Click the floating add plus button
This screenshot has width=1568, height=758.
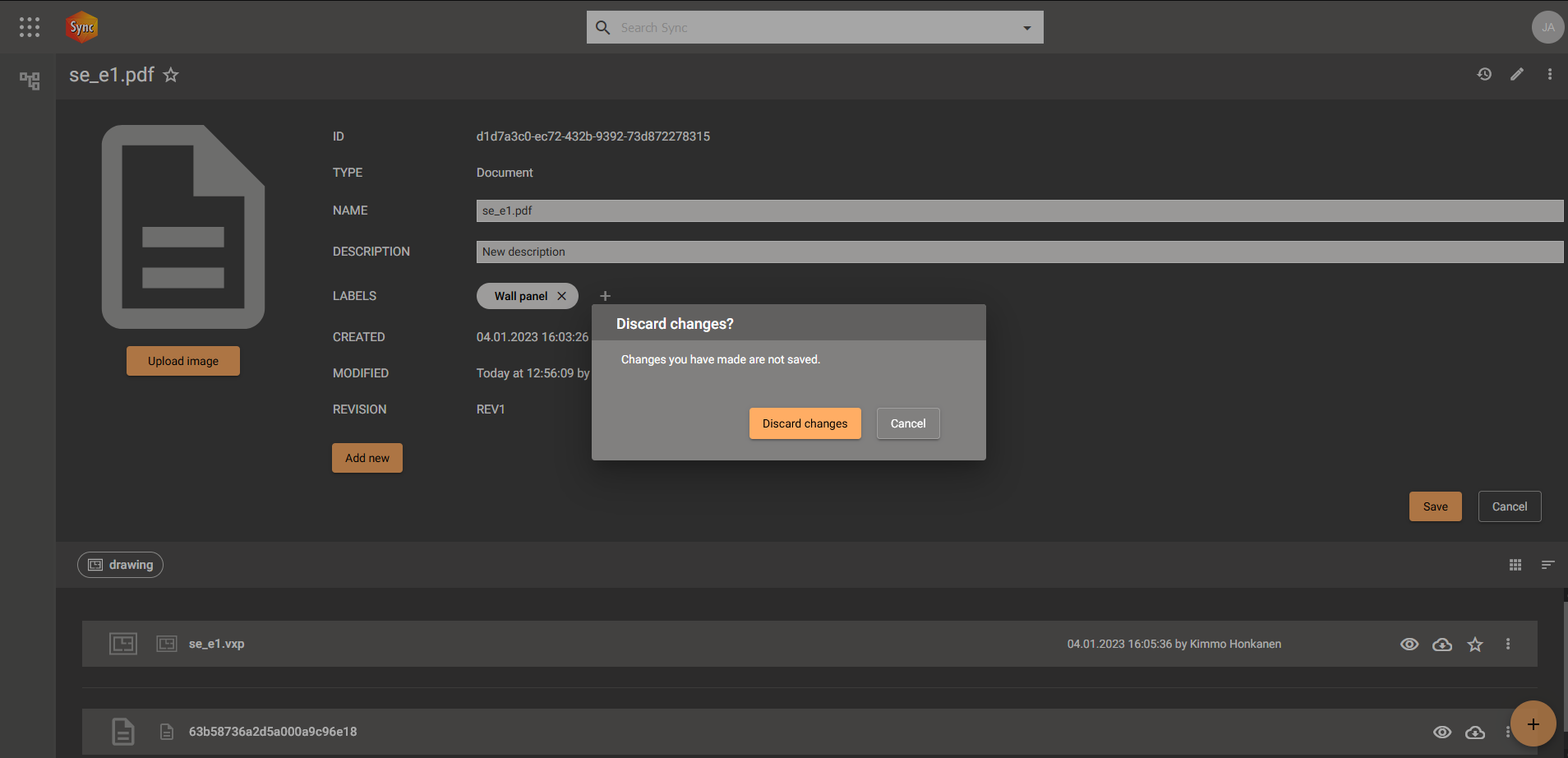(x=1533, y=723)
